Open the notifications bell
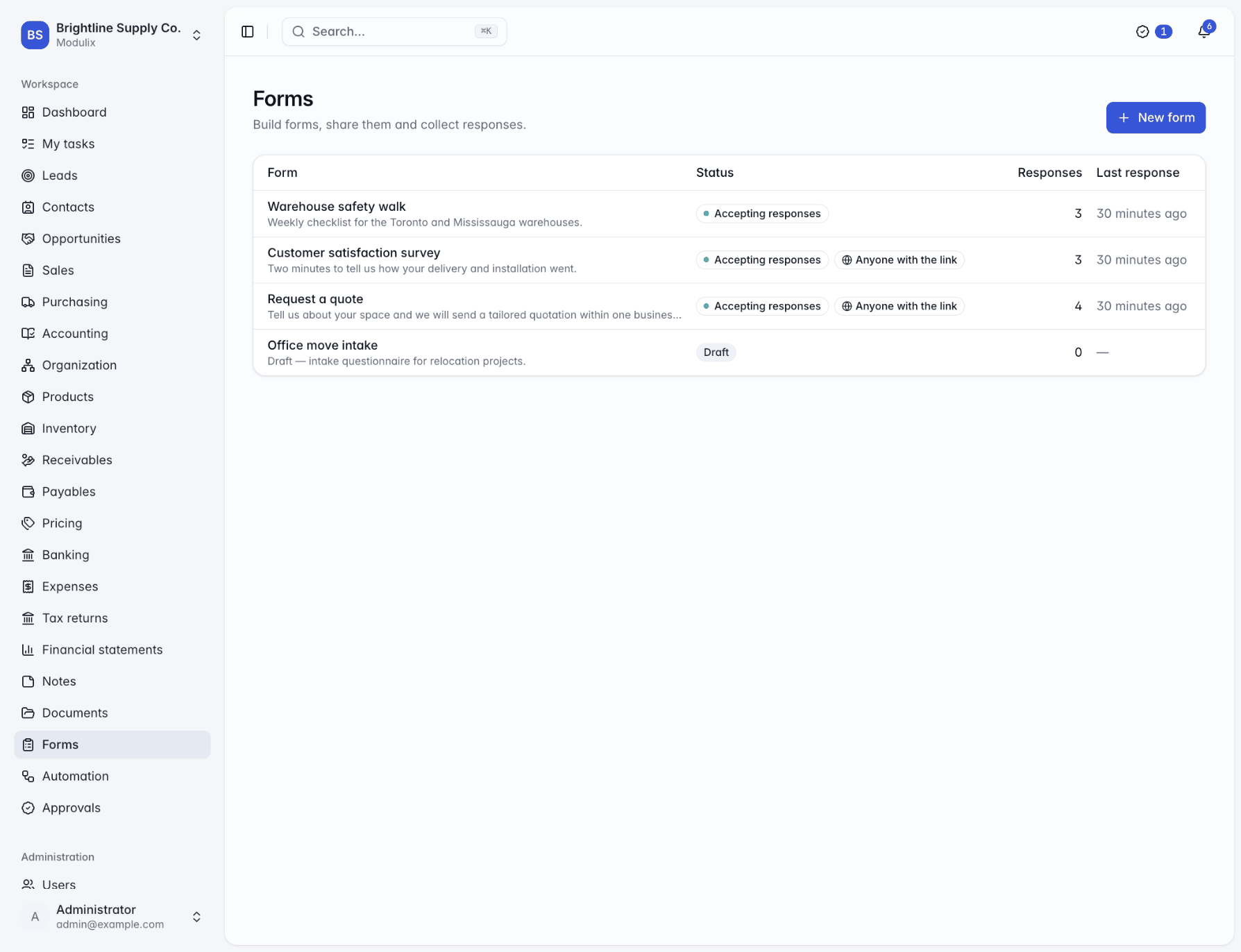1241x952 pixels. click(1204, 32)
